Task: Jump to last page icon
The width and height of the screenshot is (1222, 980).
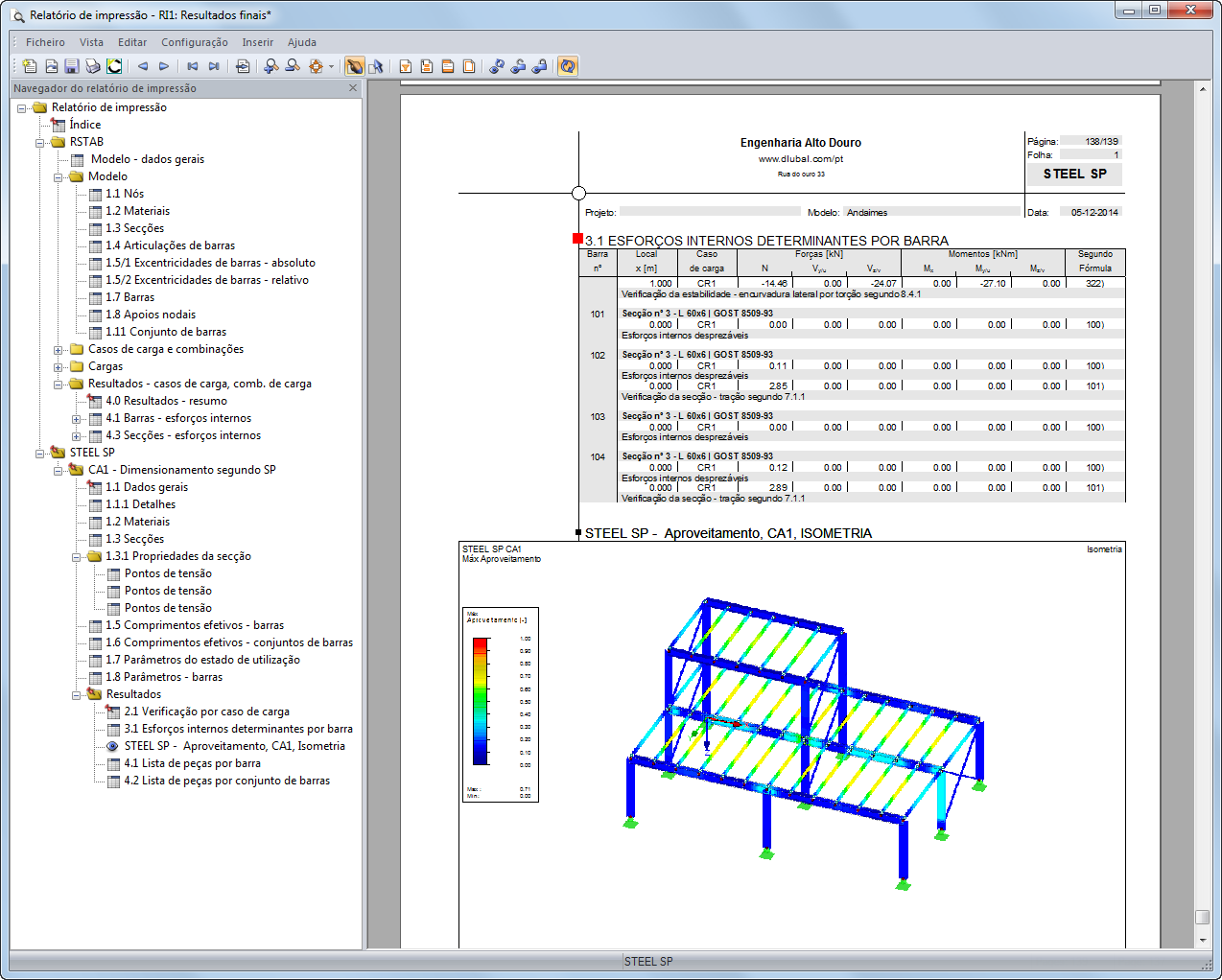Action: click(214, 66)
